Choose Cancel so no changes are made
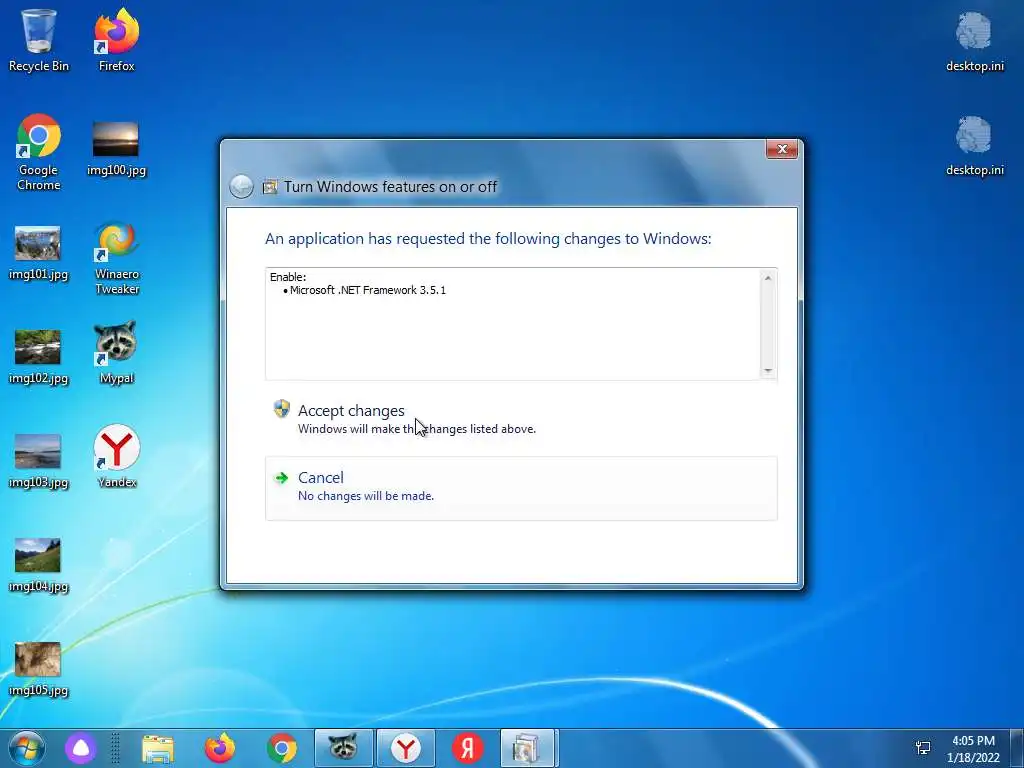This screenshot has width=1024, height=768. tap(520, 488)
